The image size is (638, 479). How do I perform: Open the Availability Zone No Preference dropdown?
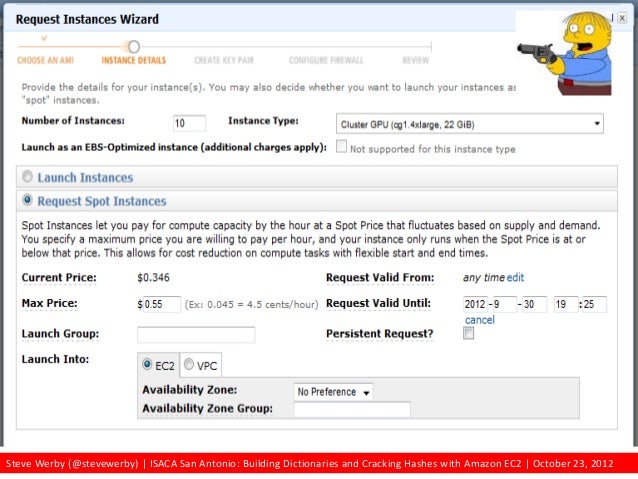tap(333, 392)
